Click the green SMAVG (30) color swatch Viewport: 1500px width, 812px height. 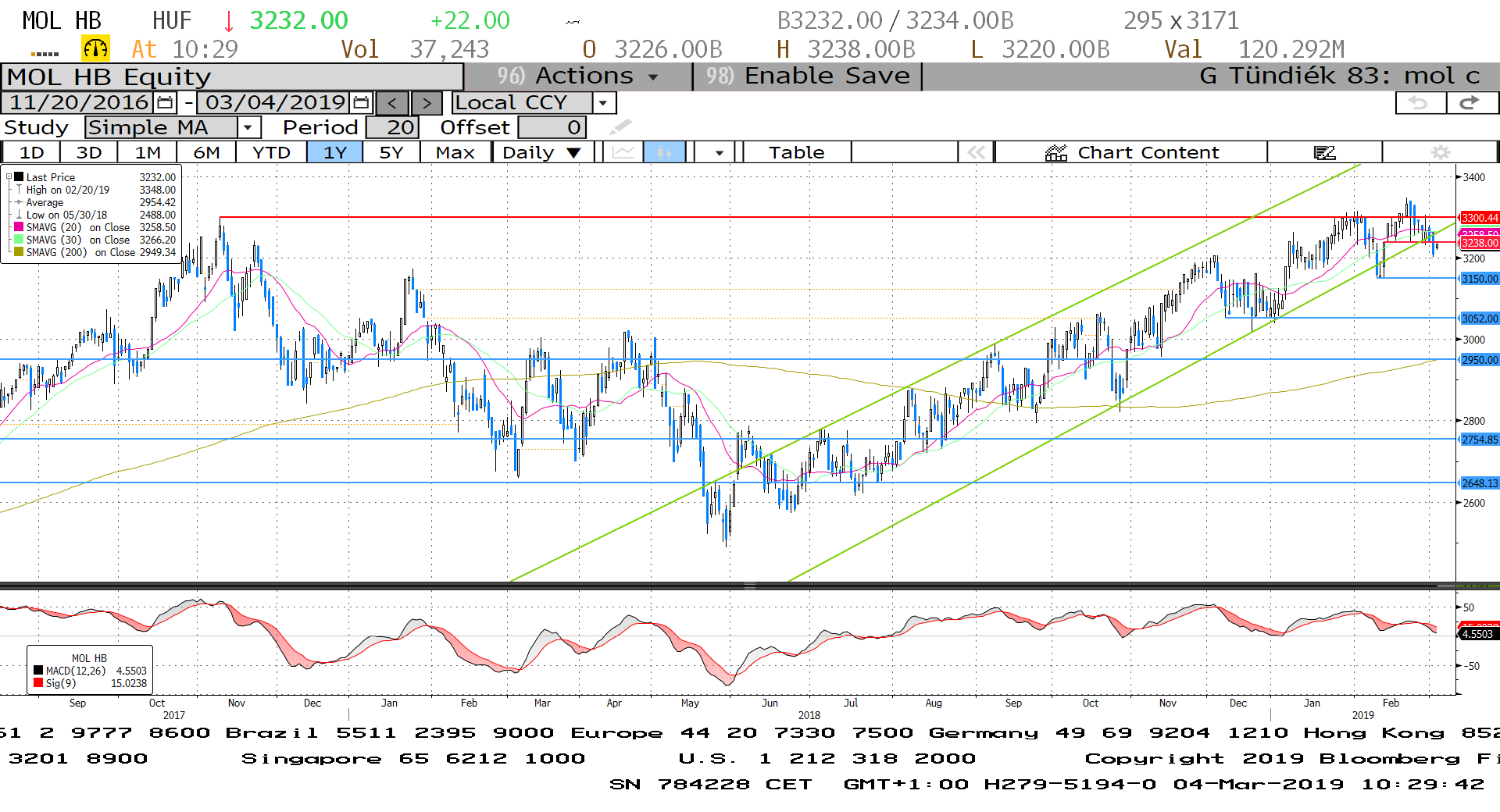pos(19,240)
